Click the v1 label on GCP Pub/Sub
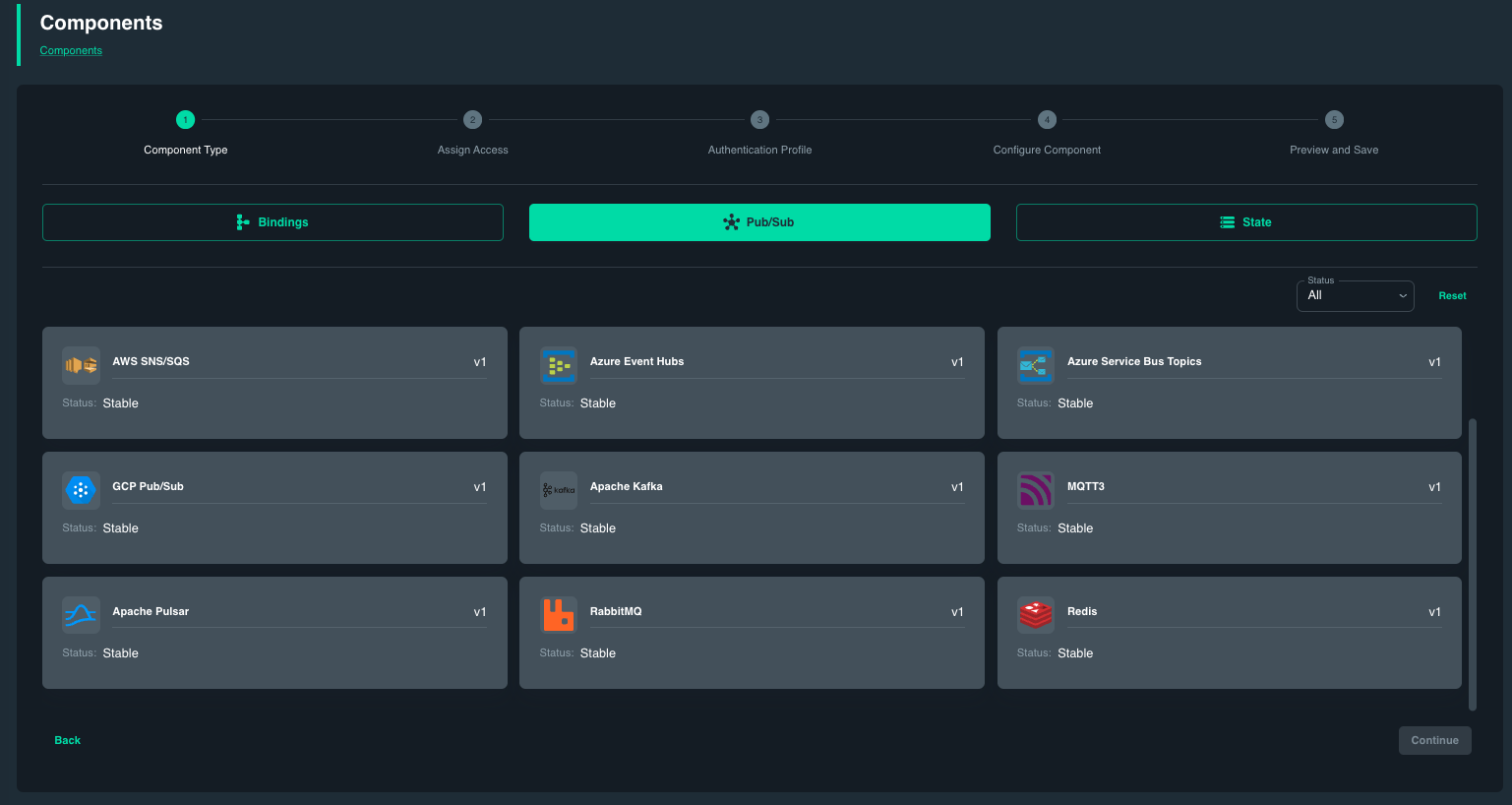1512x805 pixels. pos(480,487)
